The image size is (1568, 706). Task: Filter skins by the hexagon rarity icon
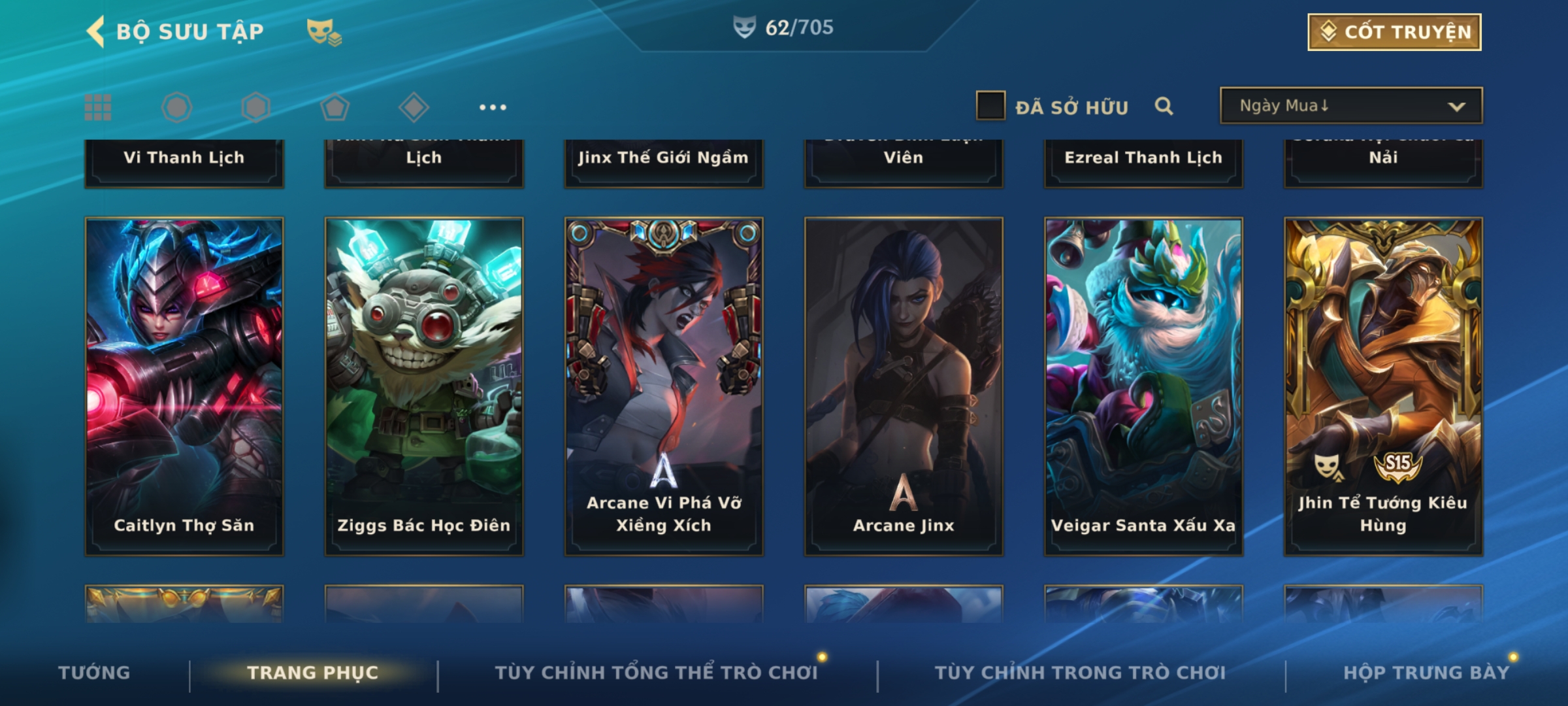point(255,107)
